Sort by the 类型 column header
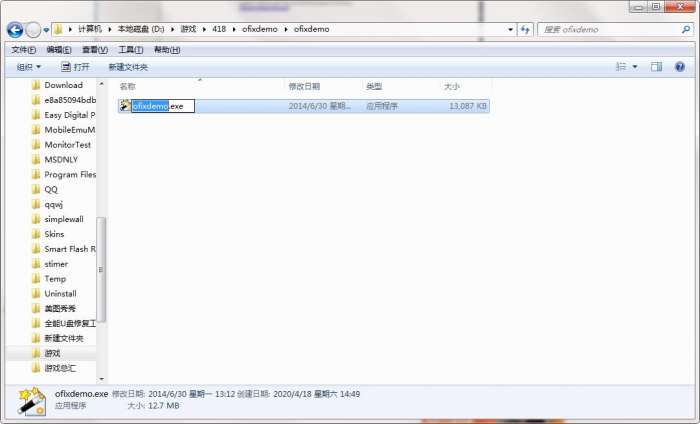 click(x=374, y=87)
